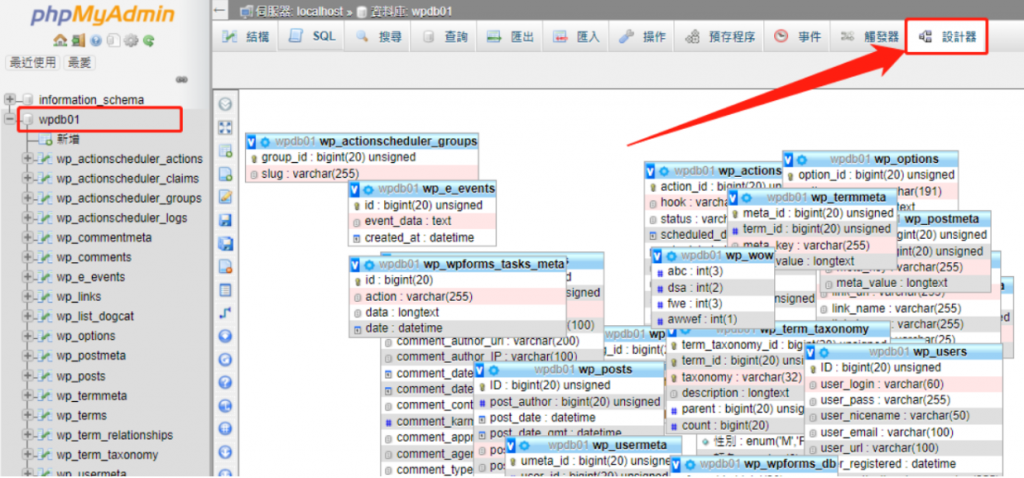Toggle the V on wp_e_events table header
Image resolution: width=1024 pixels, height=478 pixels.
355,189
